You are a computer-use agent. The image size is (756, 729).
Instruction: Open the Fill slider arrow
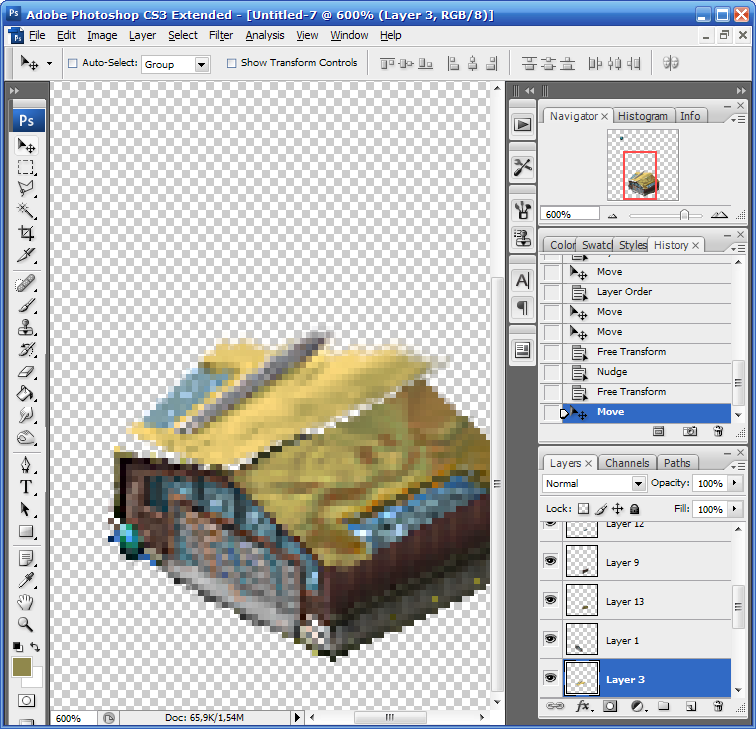[735, 509]
